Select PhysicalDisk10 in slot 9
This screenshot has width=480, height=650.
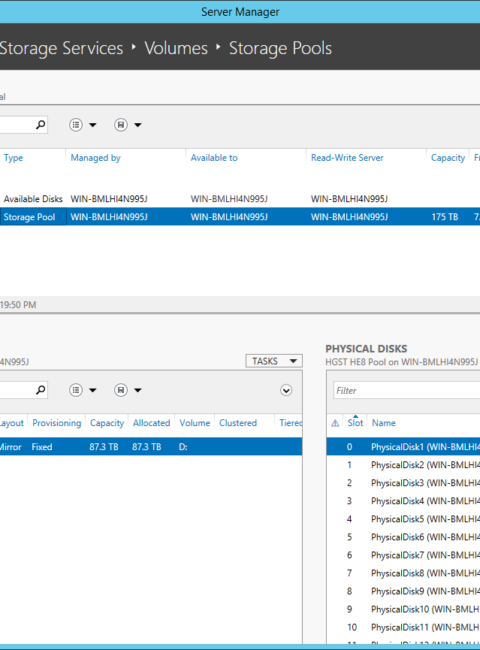(403, 609)
